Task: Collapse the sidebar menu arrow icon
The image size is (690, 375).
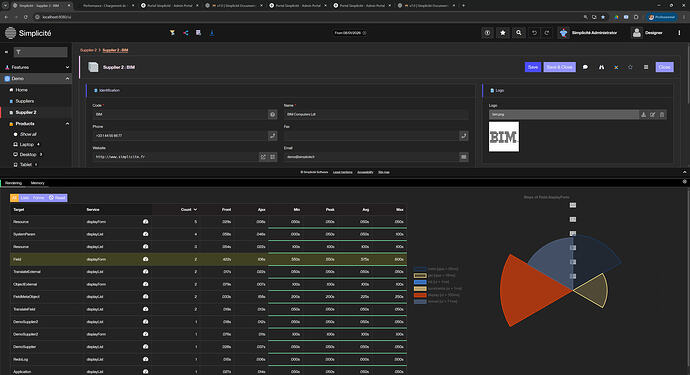Action: click(6, 52)
